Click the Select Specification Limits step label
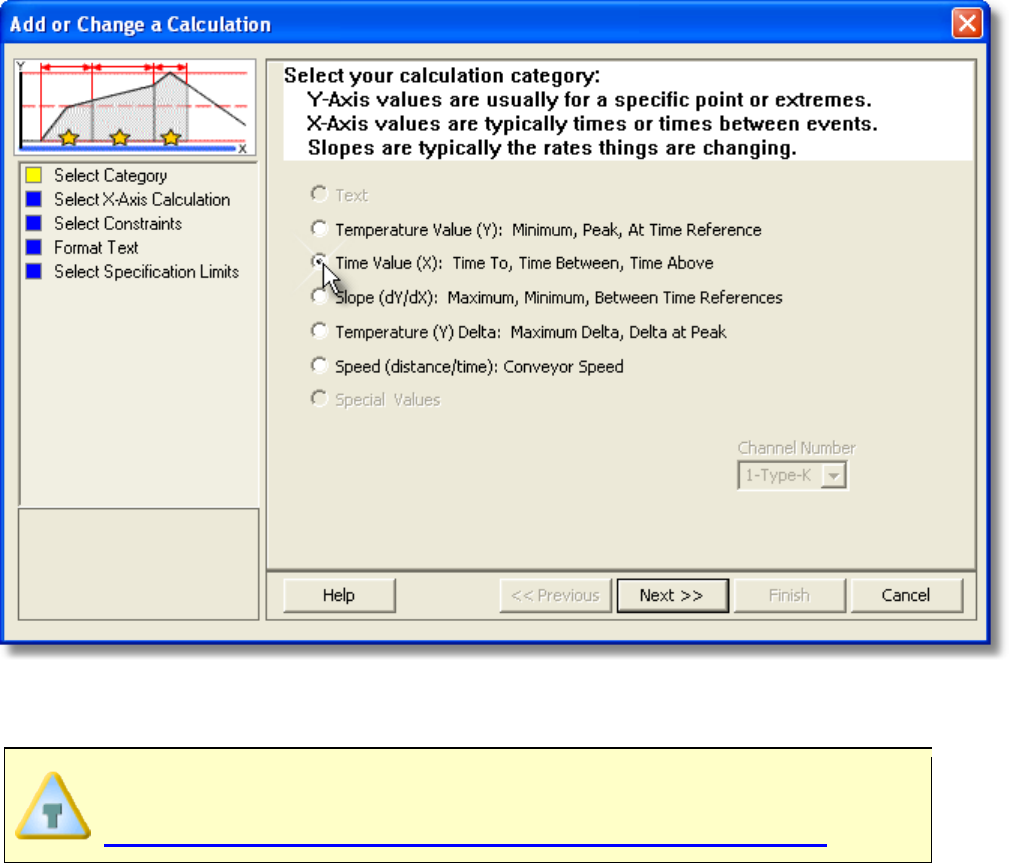 click(x=147, y=272)
